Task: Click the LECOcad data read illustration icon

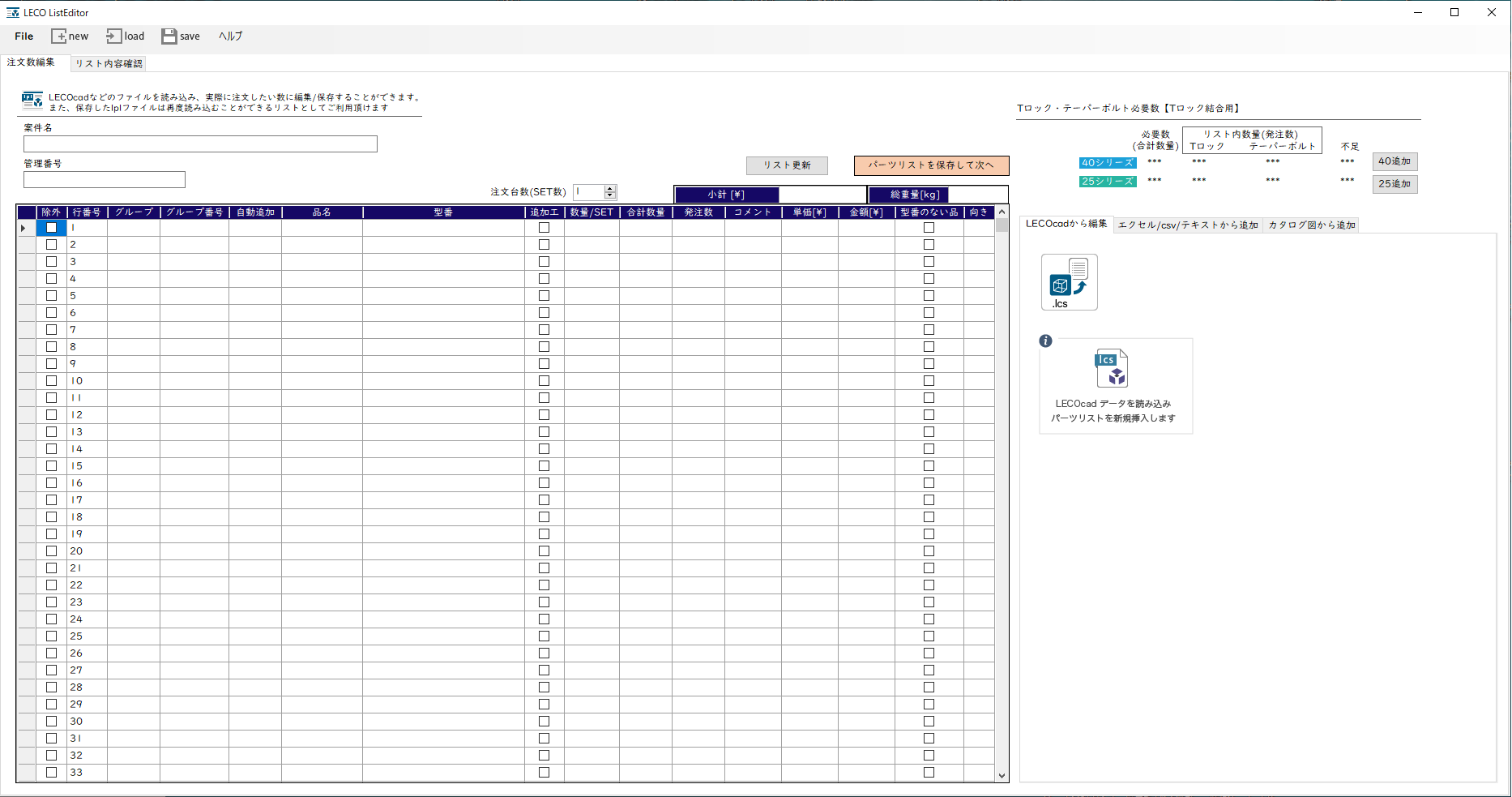Action: (x=1111, y=369)
